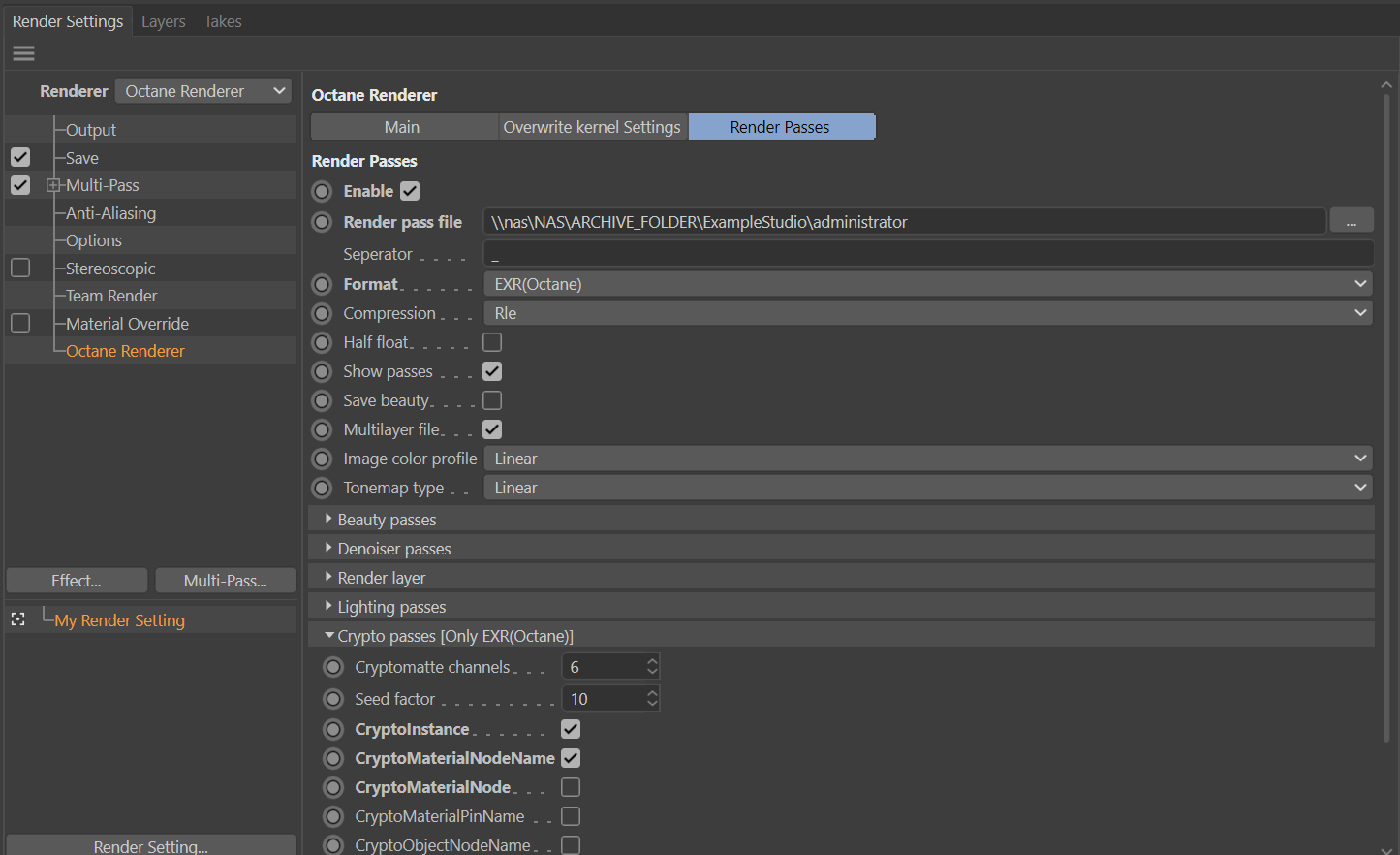
Task: Click Half float animation dot
Action: (323, 342)
